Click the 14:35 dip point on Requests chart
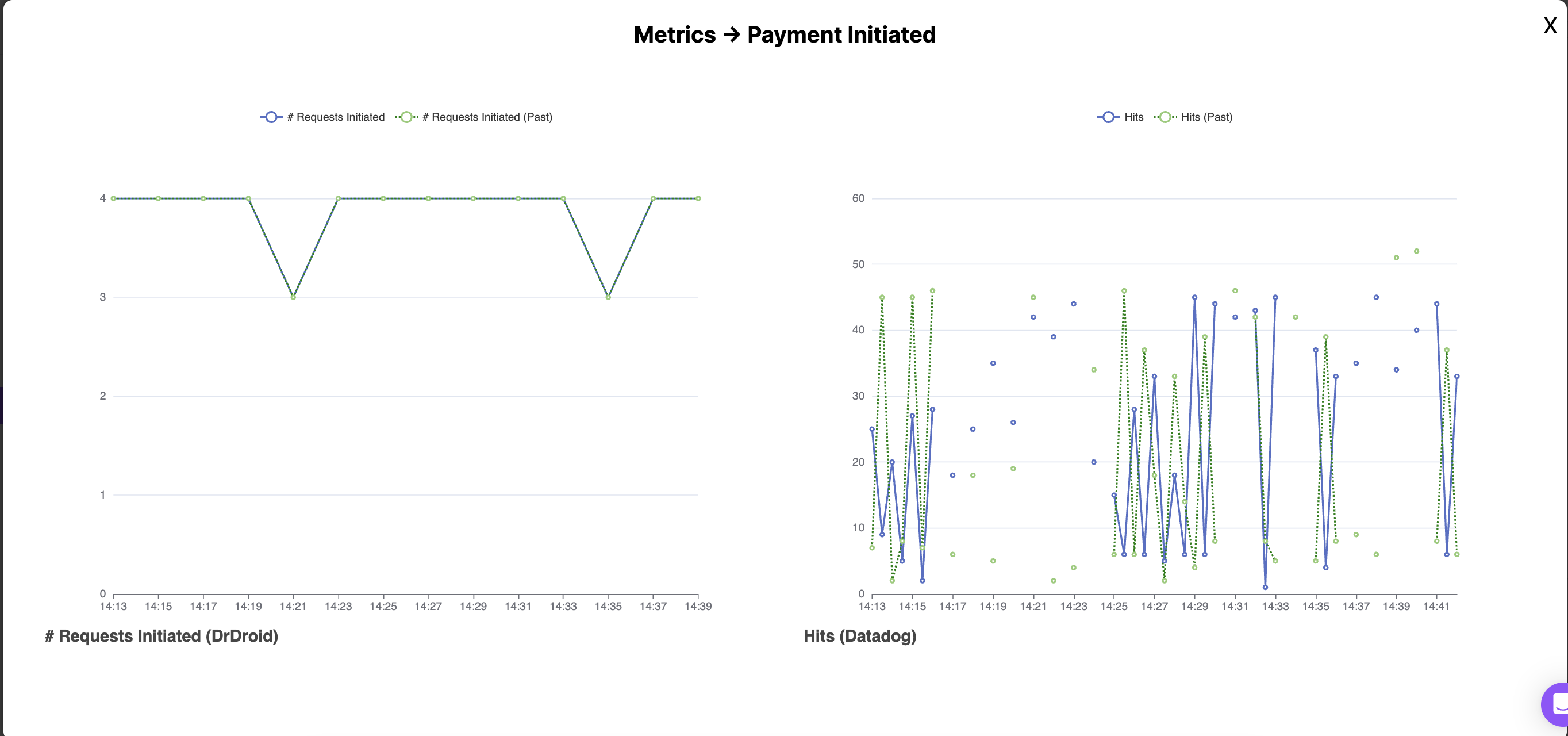The image size is (1568, 736). tap(608, 297)
